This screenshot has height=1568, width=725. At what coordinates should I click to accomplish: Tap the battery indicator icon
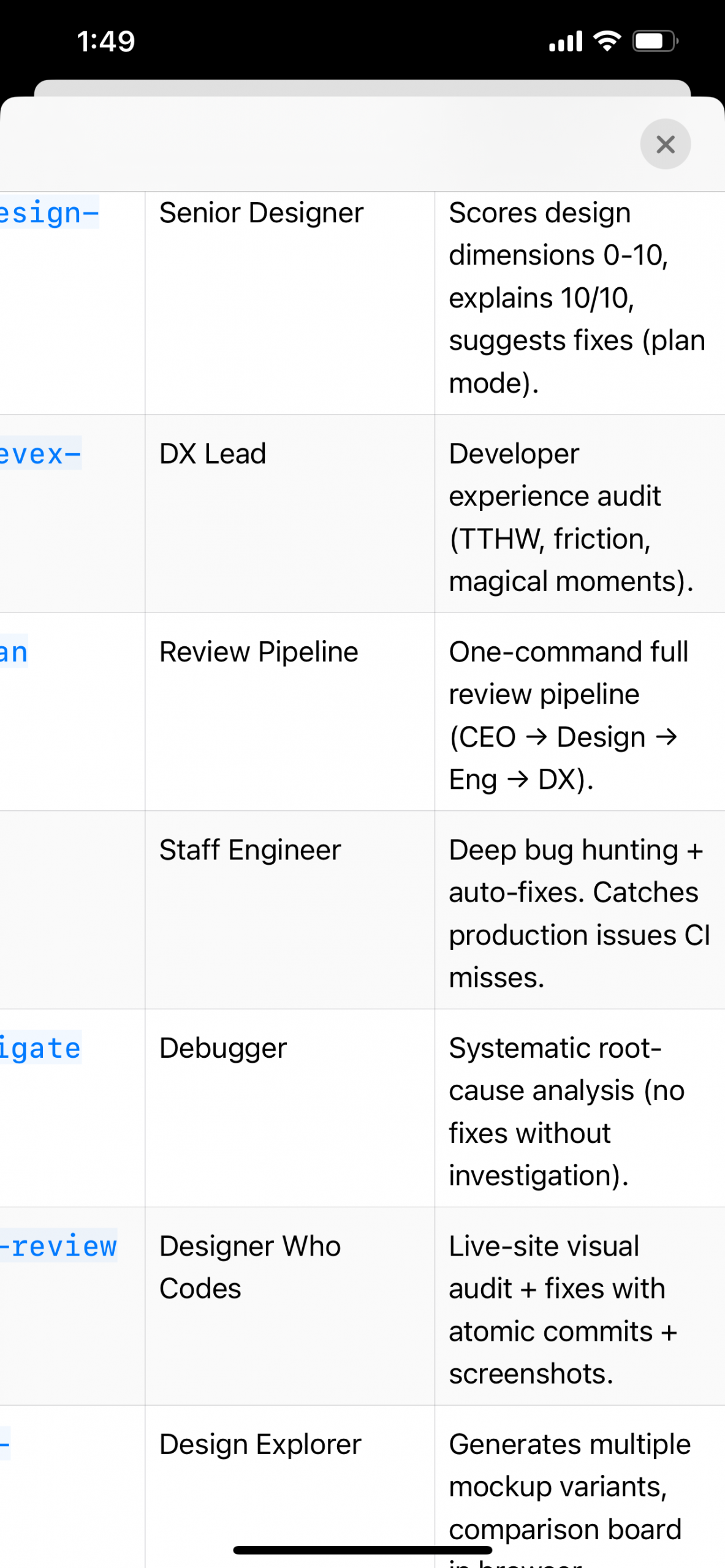[655, 41]
